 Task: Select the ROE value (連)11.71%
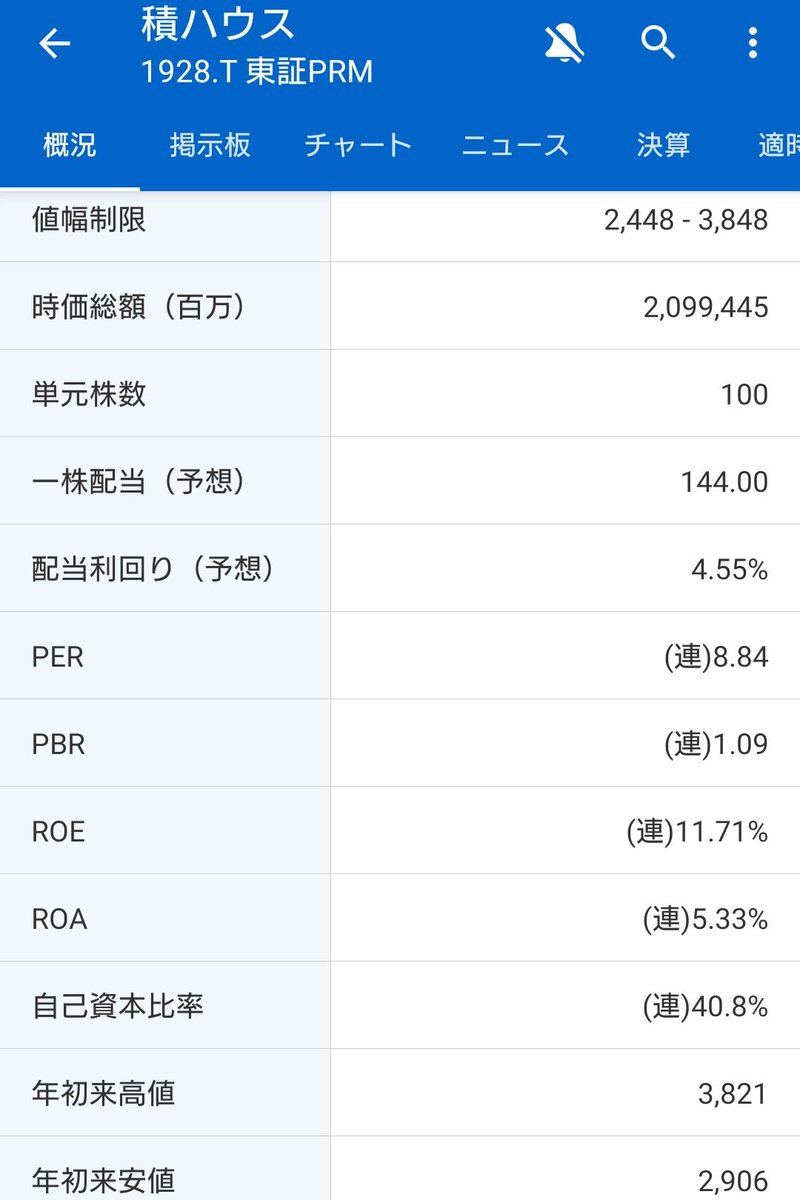(x=698, y=831)
